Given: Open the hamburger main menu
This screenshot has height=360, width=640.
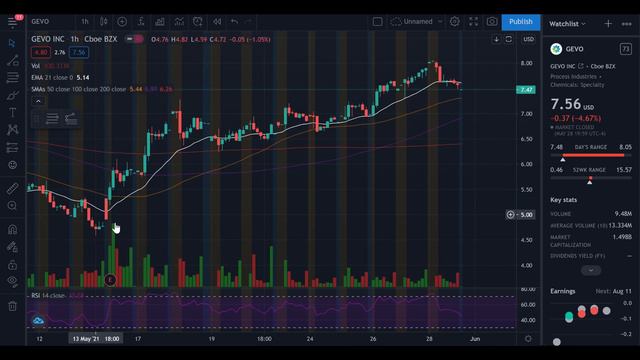Looking at the screenshot, I should [13, 22].
